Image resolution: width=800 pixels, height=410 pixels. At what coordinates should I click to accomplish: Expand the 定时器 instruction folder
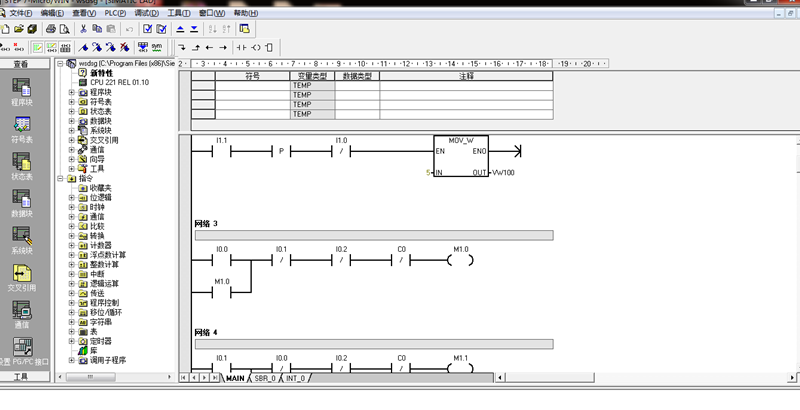tap(71, 341)
